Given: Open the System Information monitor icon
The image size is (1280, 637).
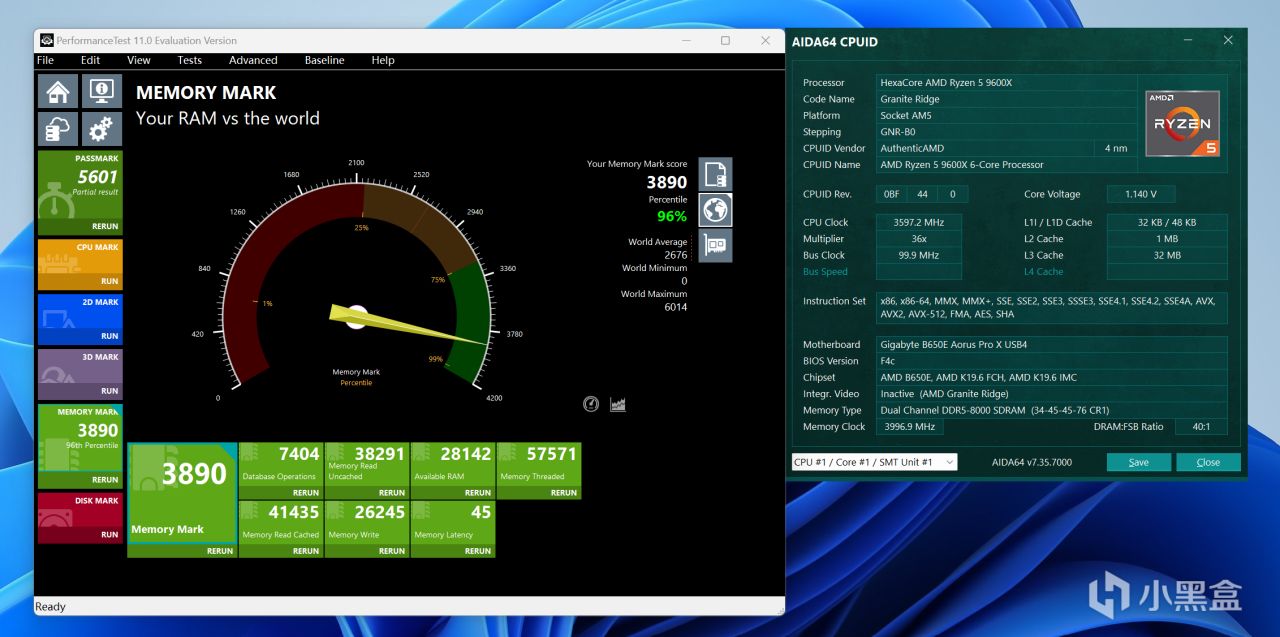Looking at the screenshot, I should 101,92.
